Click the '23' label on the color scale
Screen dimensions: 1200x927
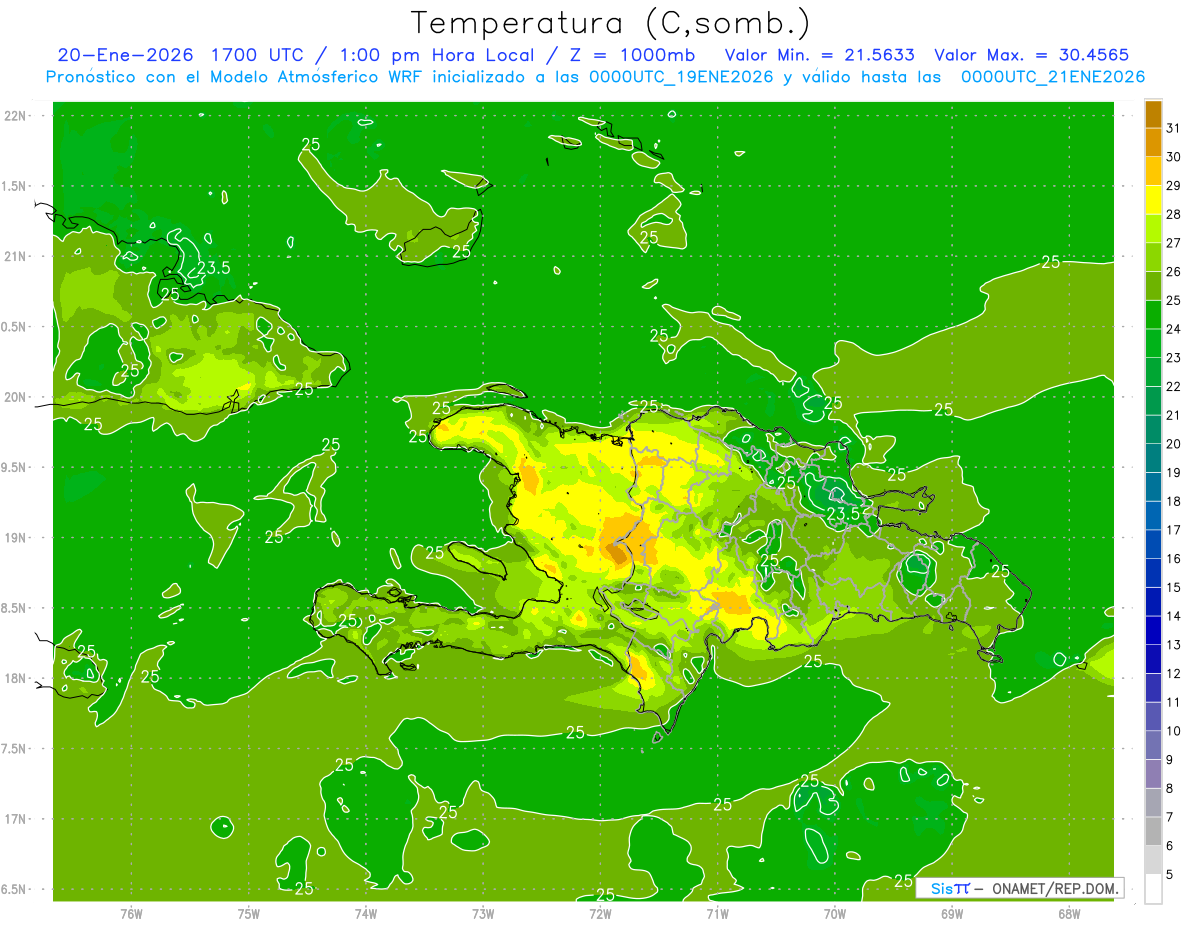[1173, 358]
